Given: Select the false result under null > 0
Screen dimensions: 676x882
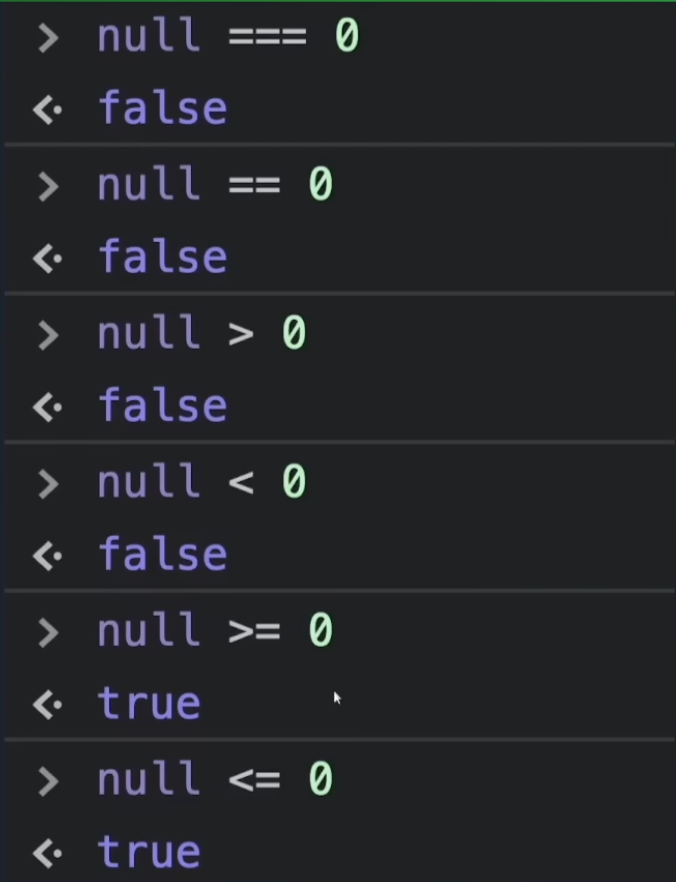Looking at the screenshot, I should pos(162,405).
